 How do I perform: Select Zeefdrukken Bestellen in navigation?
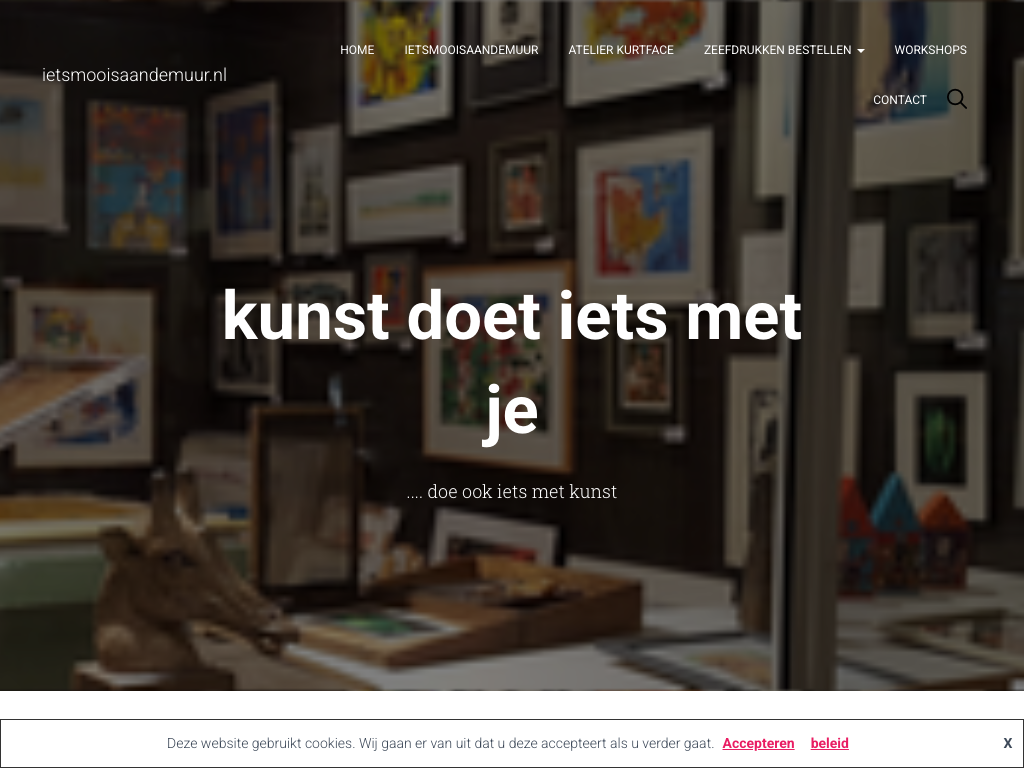(x=777, y=50)
